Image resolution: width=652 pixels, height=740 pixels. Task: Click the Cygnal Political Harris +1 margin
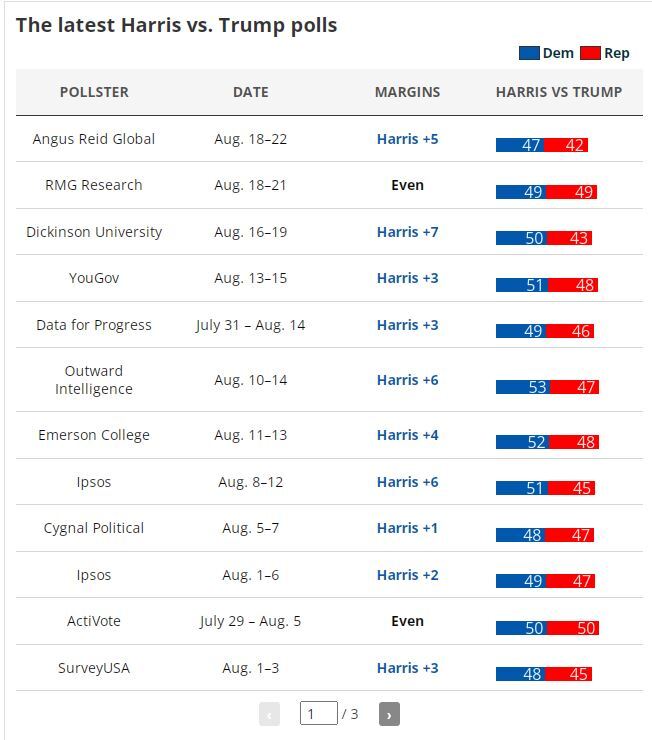[407, 528]
